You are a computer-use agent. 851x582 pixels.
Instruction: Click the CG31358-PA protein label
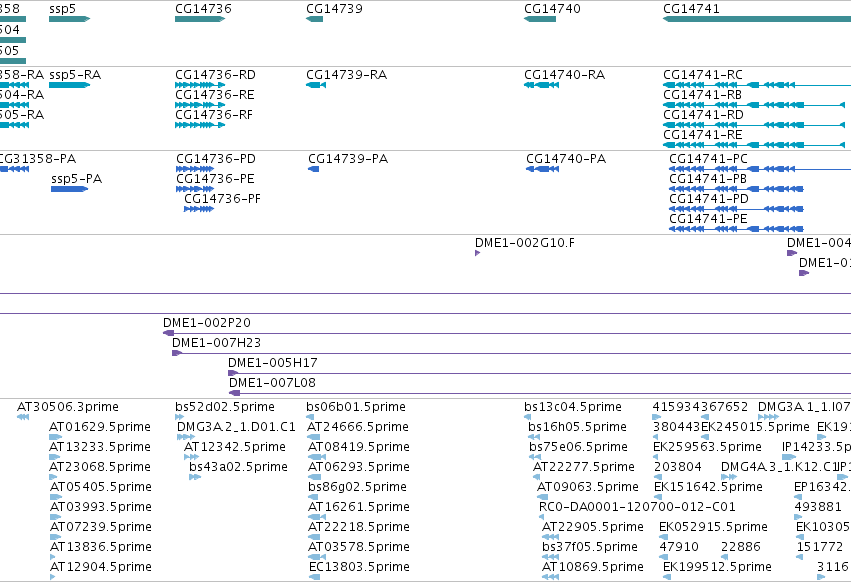click(38, 159)
